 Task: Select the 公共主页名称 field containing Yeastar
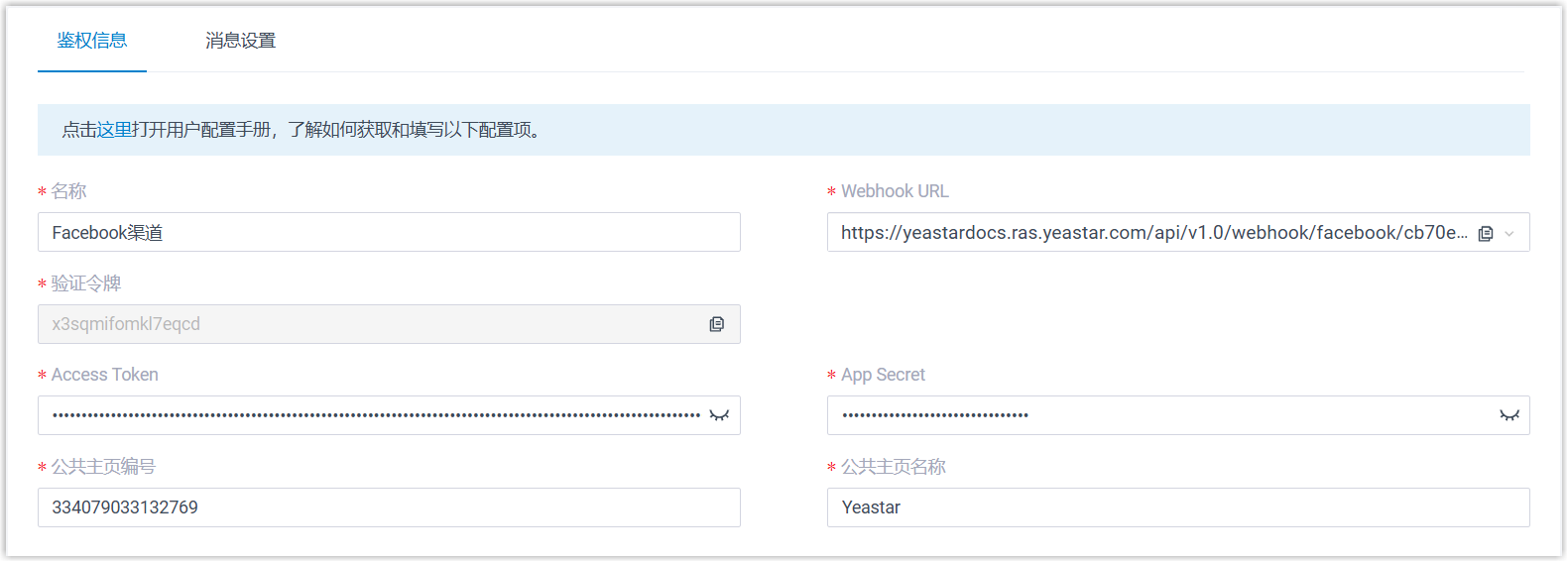[x=1178, y=507]
